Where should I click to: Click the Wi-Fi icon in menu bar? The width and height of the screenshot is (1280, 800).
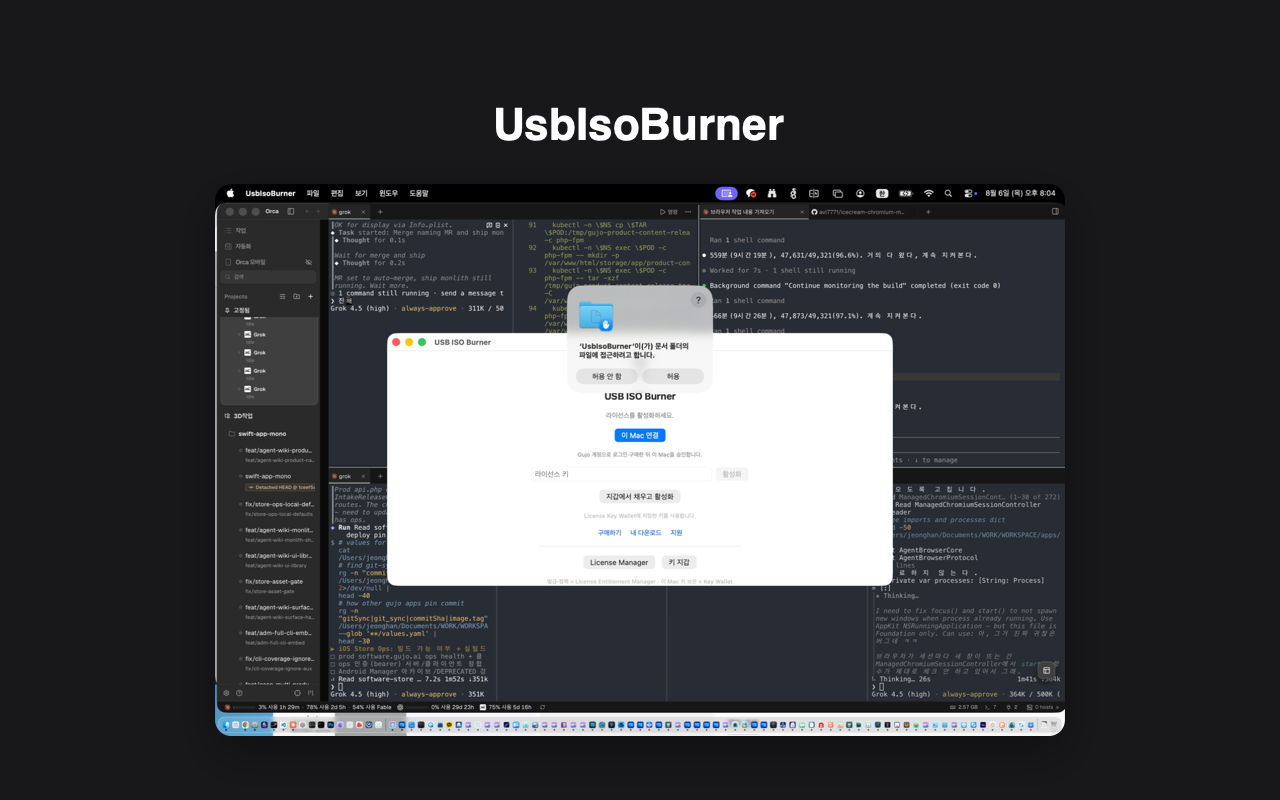pos(928,193)
